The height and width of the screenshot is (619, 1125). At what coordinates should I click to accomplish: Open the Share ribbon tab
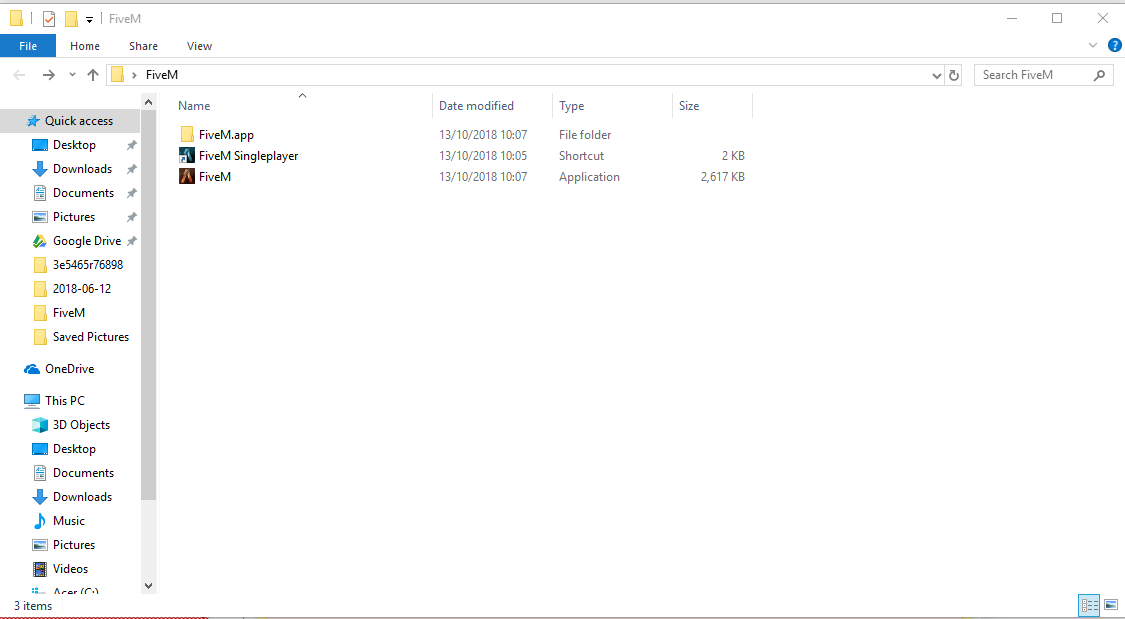coord(143,46)
